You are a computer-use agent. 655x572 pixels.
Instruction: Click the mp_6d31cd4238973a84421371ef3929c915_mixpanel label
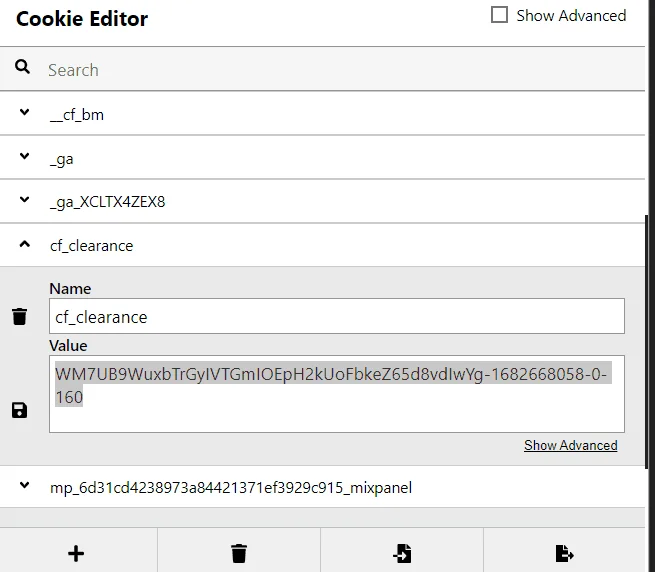tap(231, 488)
